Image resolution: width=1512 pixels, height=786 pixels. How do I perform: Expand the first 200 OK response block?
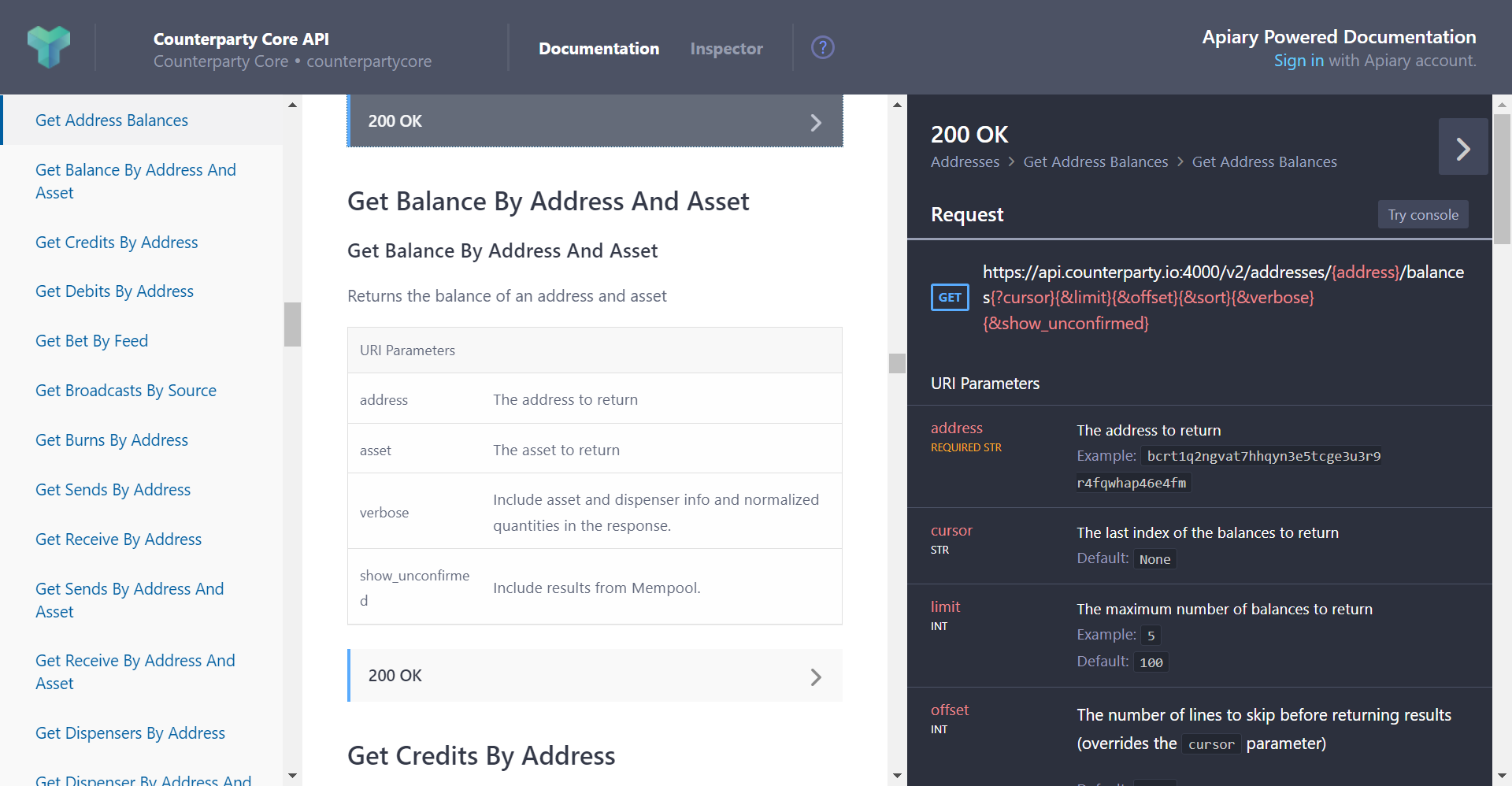pos(595,120)
